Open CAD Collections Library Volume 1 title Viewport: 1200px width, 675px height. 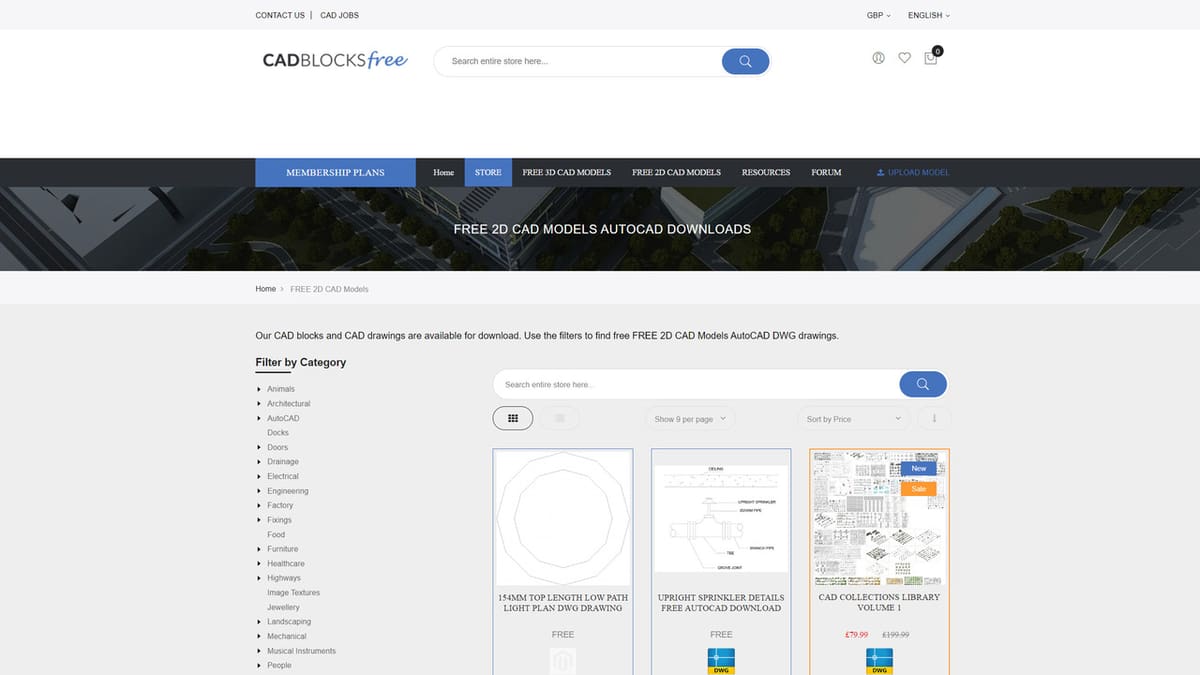879,603
